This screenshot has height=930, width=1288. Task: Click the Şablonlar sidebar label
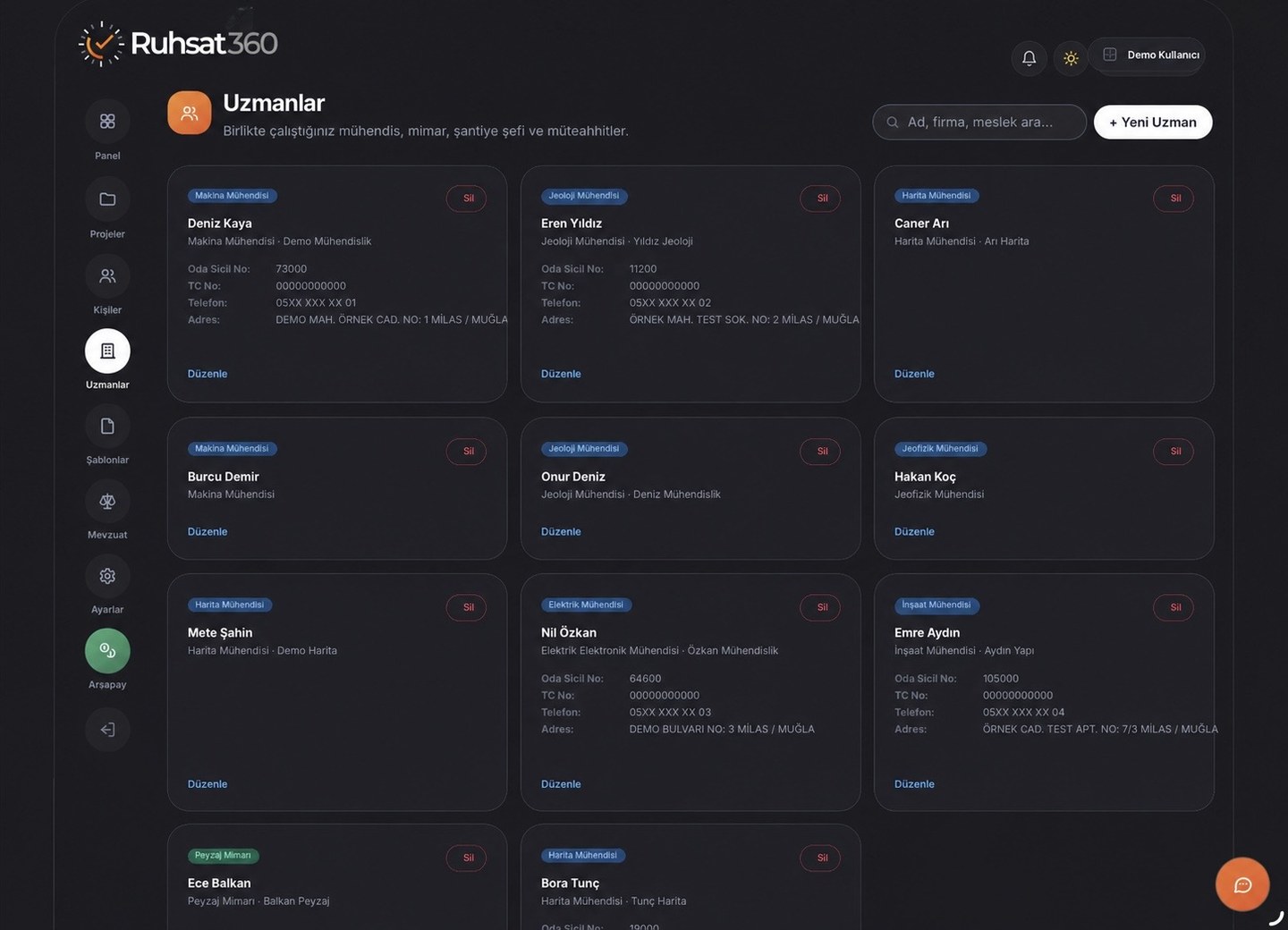click(107, 461)
